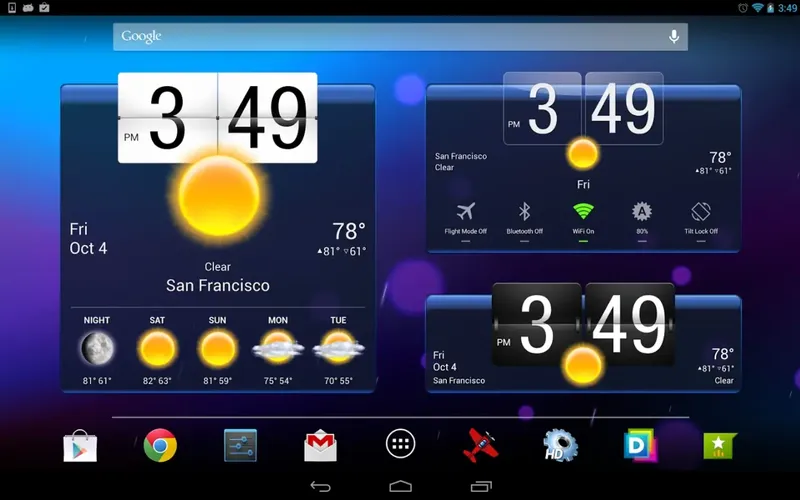
Task: Tap the 78° temperature in toggle widget
Action: 720,157
